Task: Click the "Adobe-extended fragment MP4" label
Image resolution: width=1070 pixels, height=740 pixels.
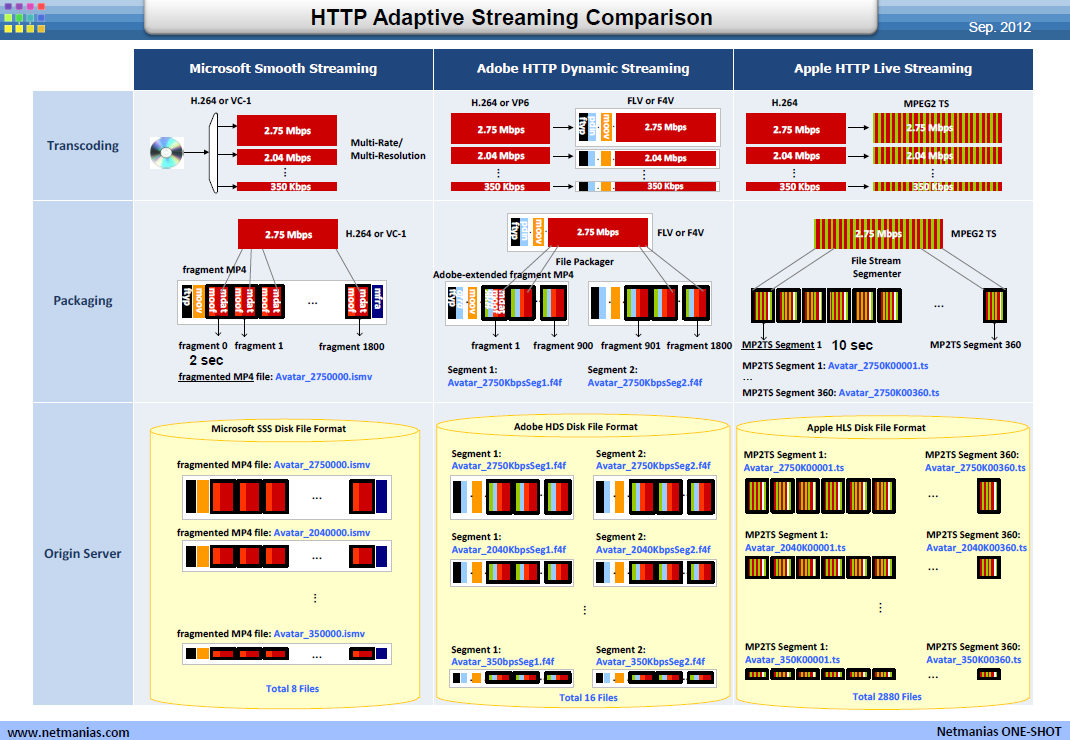Action: 503,274
